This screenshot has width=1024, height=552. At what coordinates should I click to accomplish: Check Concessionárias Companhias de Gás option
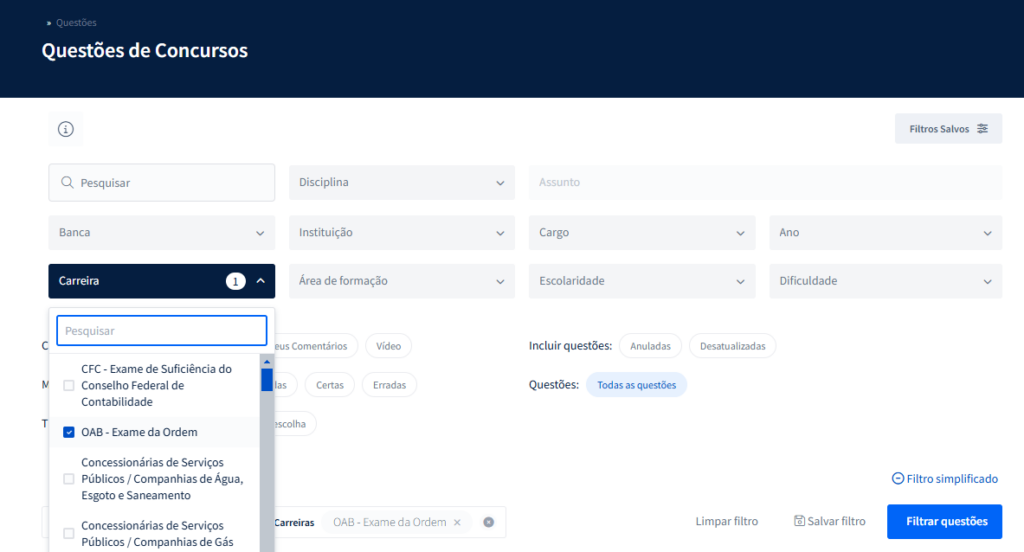(x=69, y=534)
